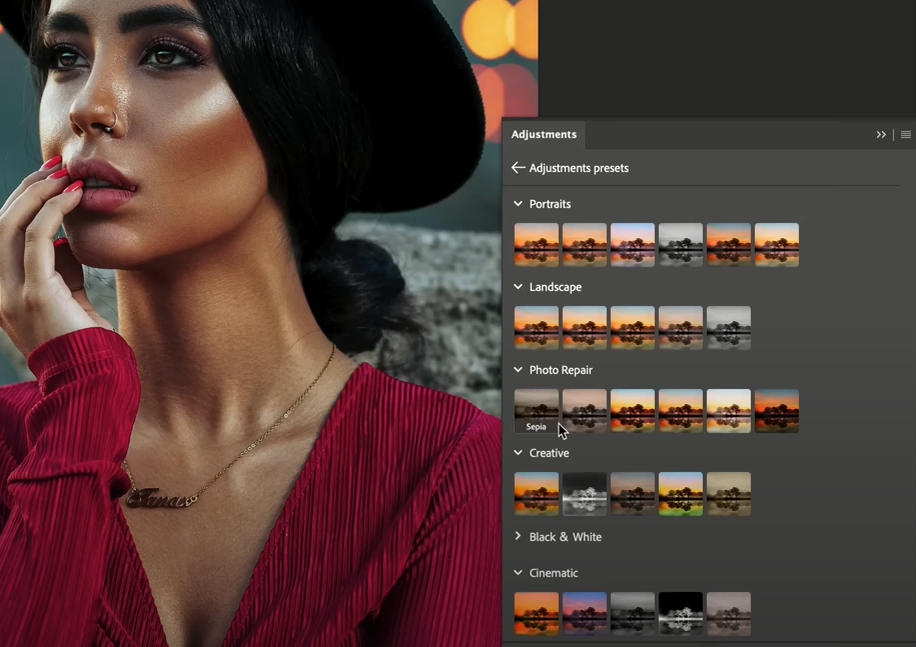This screenshot has height=647, width=916.
Task: Apply the last preset in the Portraits row
Action: [x=776, y=245]
